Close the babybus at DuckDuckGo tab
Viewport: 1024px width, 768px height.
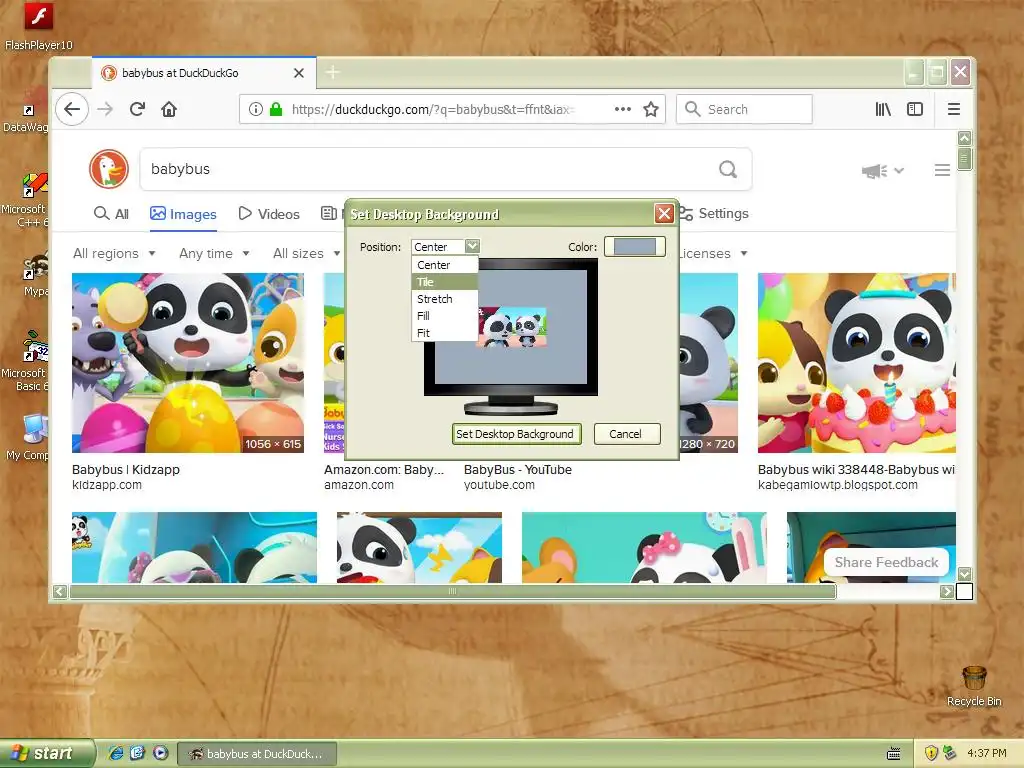click(298, 72)
